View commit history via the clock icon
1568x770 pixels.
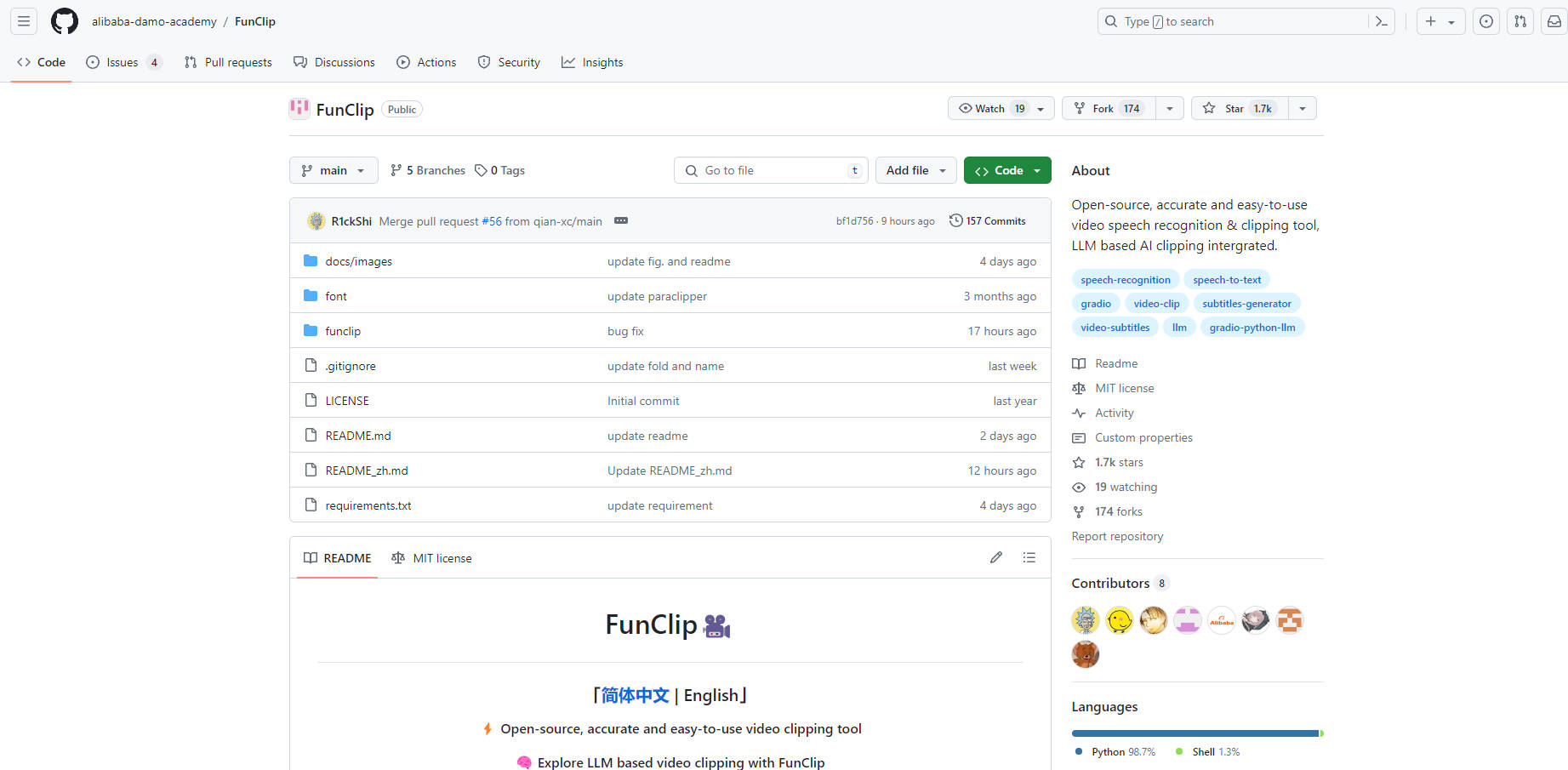[x=987, y=220]
